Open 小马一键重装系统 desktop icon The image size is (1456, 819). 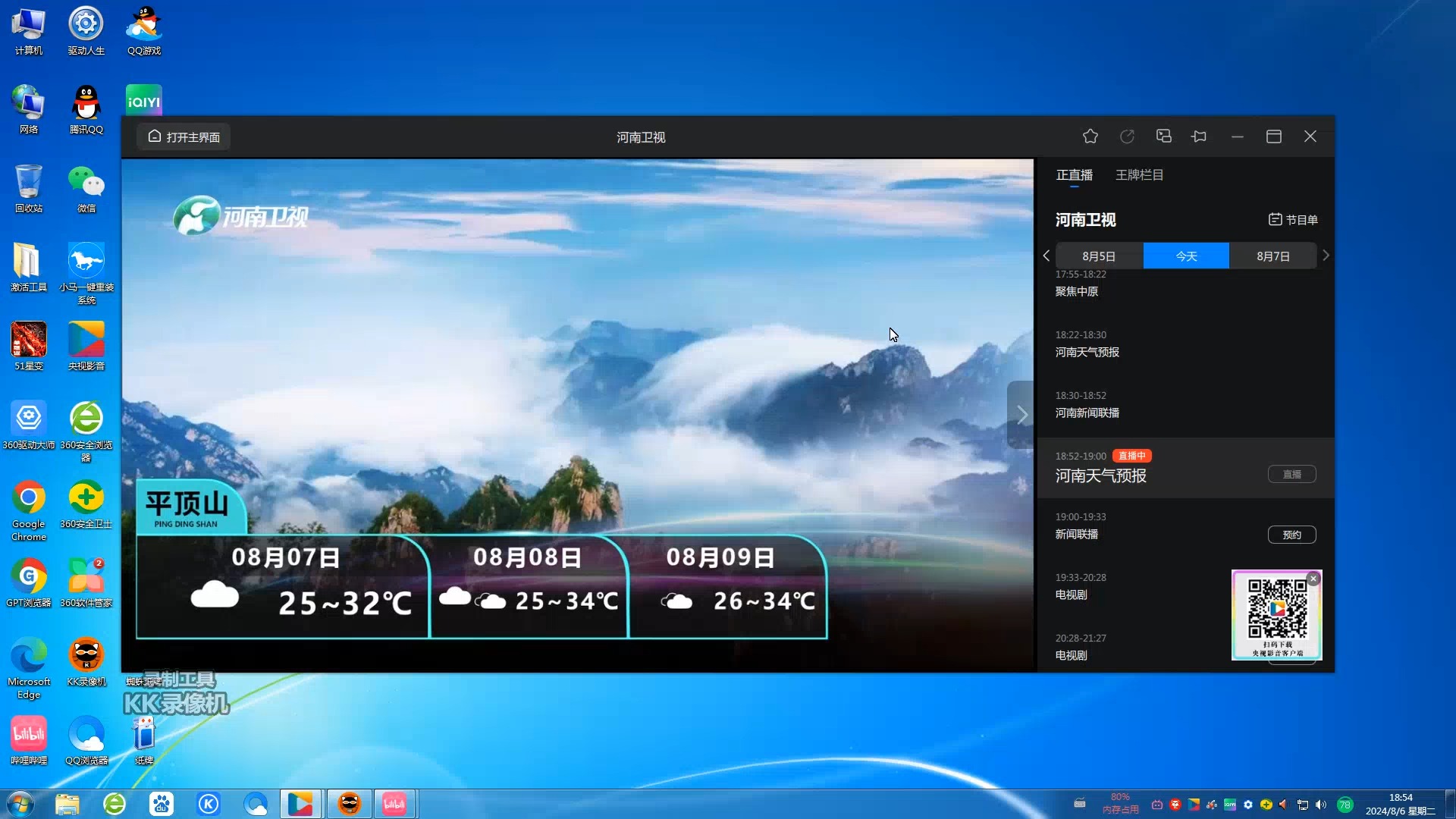86,274
